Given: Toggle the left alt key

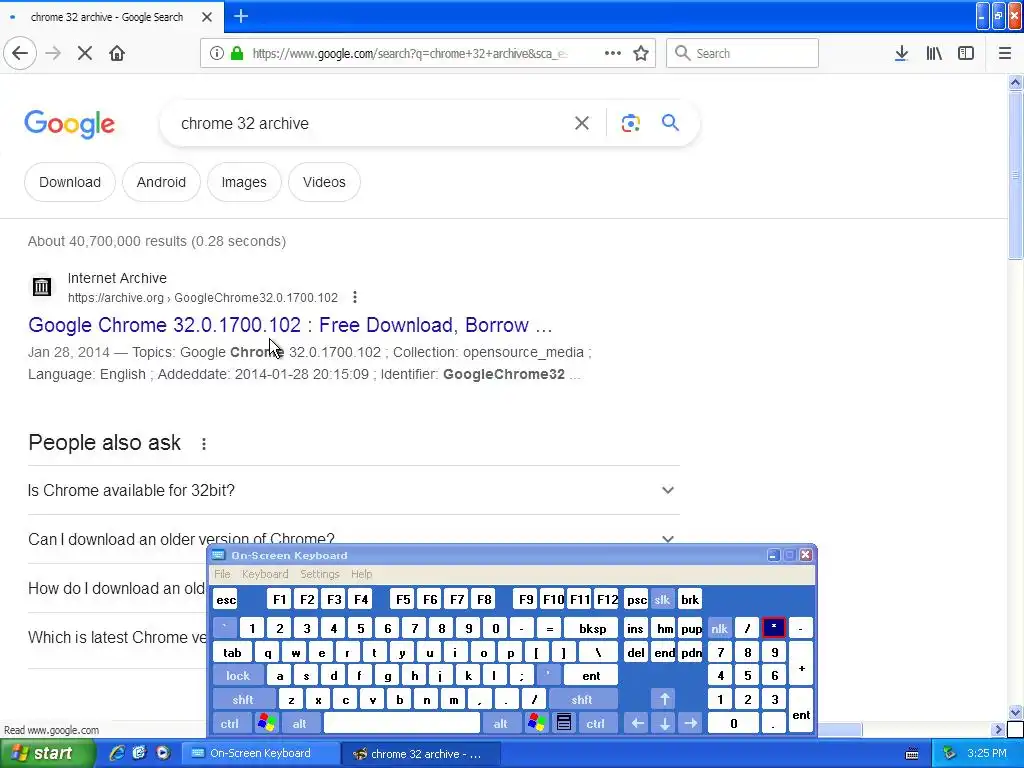Looking at the screenshot, I should (x=300, y=723).
